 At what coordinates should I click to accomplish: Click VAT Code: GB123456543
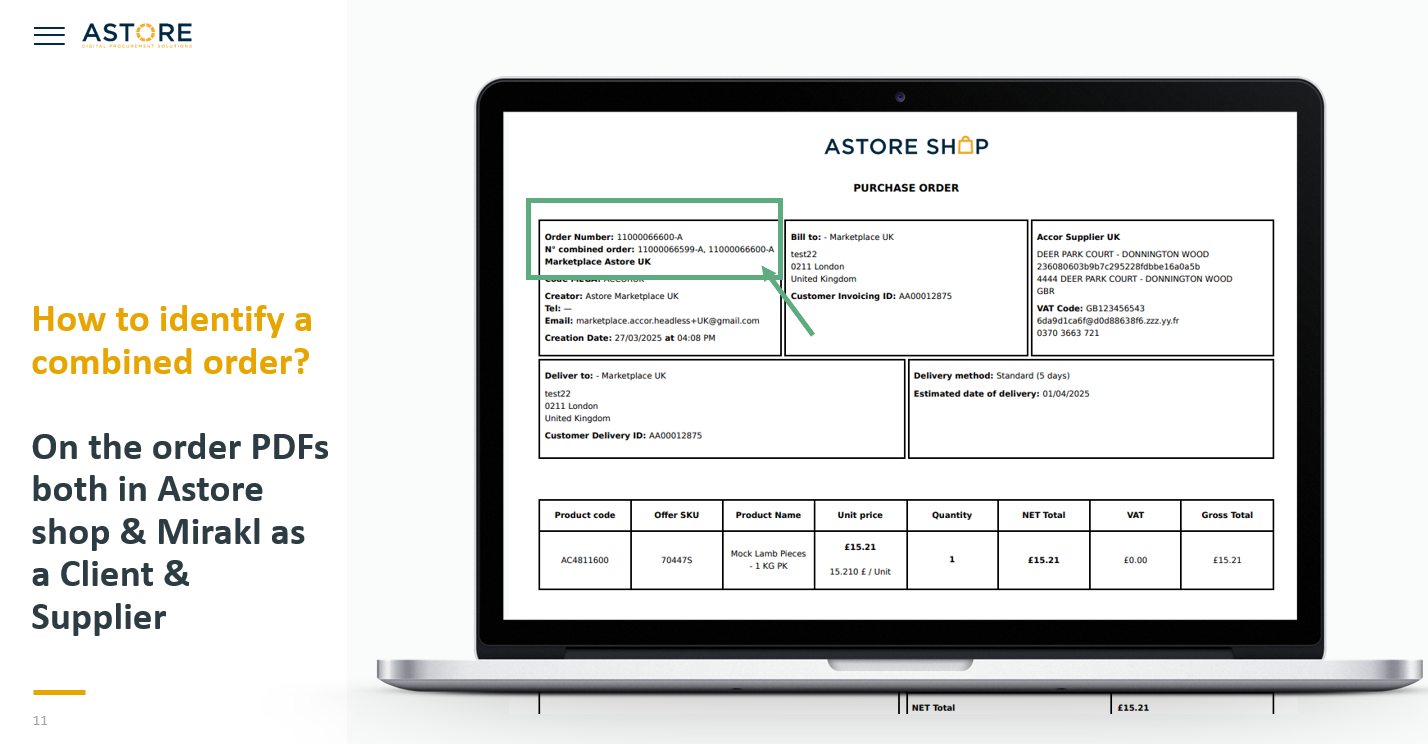point(1091,308)
